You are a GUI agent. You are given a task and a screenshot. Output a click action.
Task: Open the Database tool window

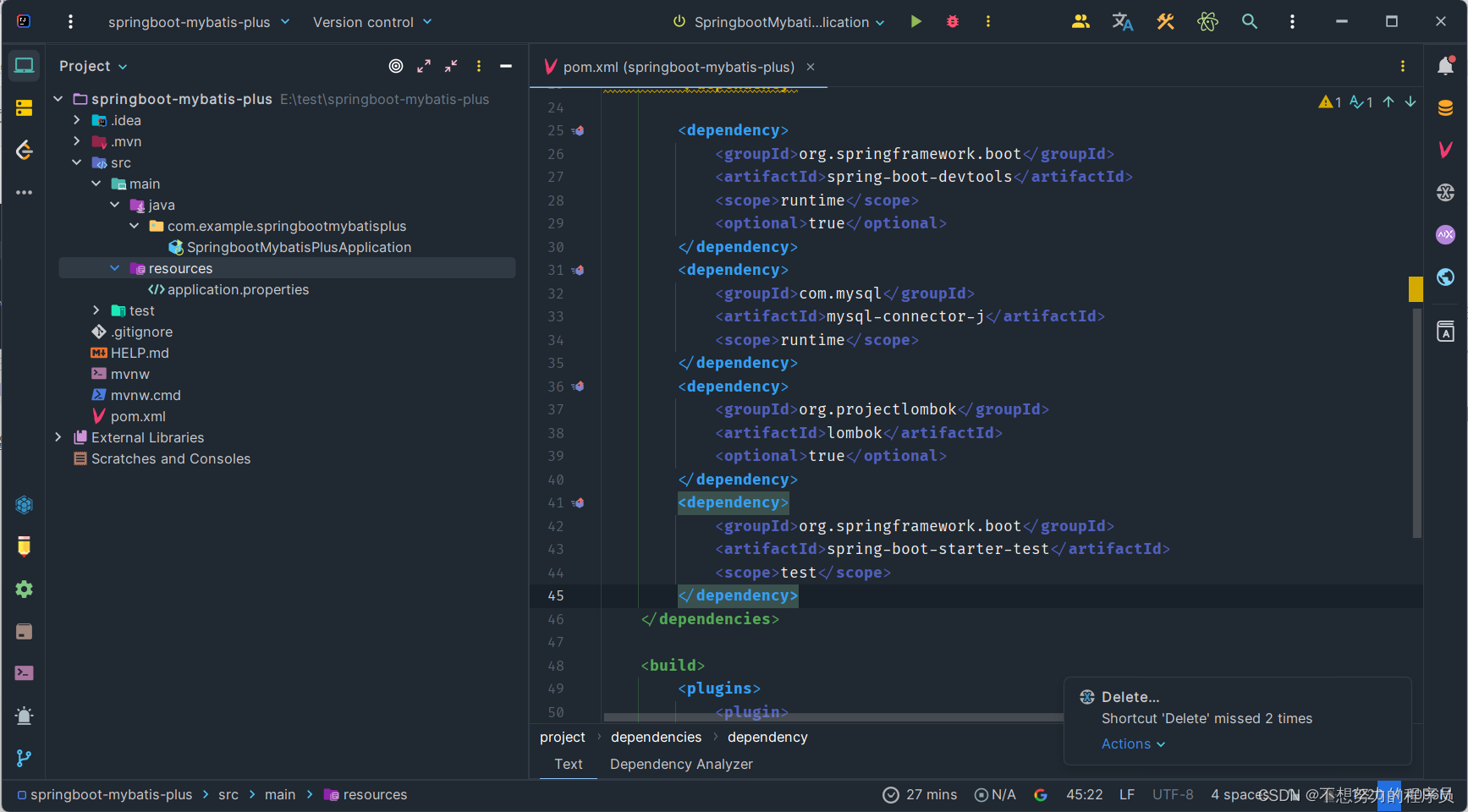coord(1445,107)
